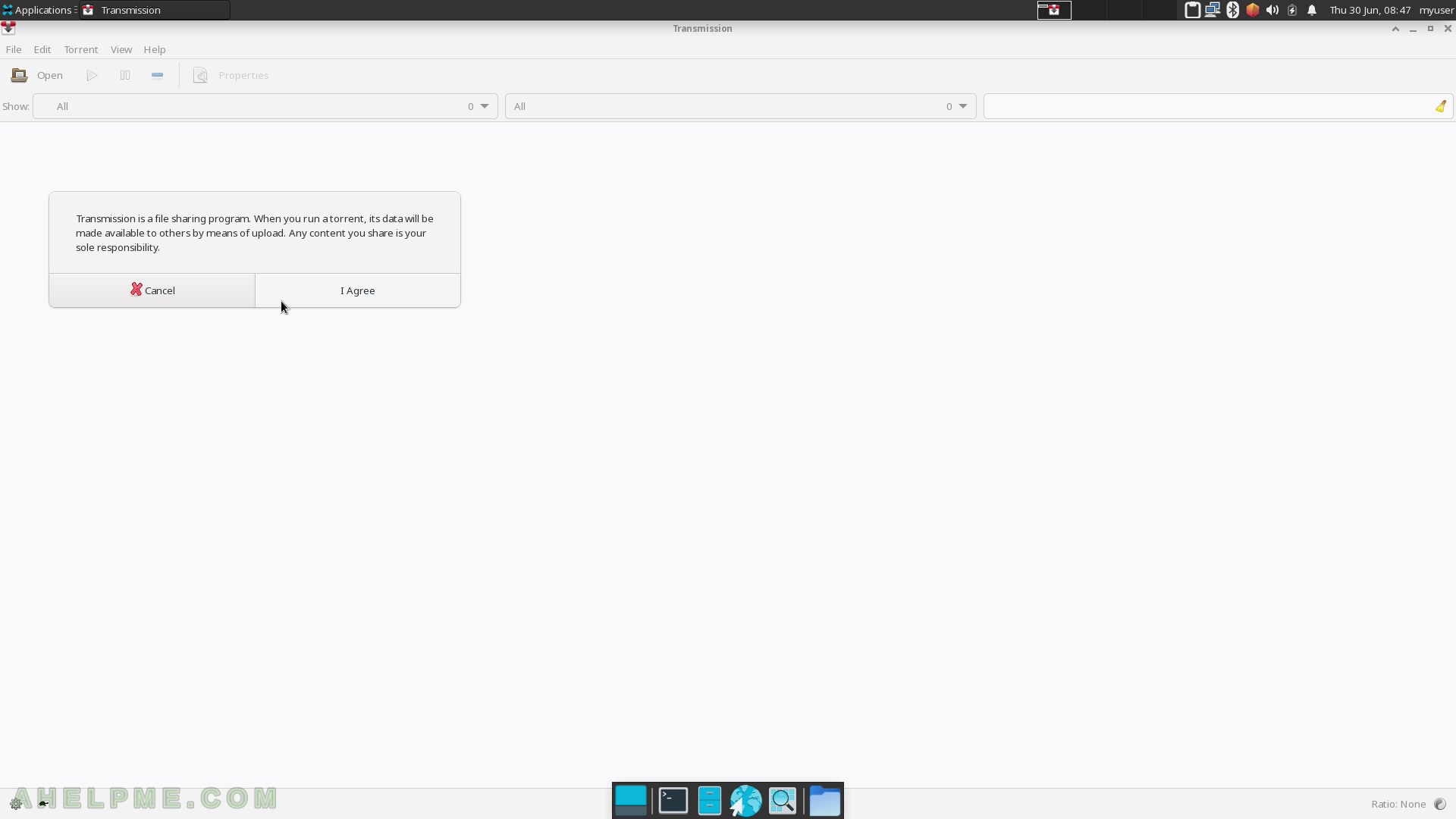Open the Transmission window menu icon in the title bar
This screenshot has width=1456, height=819.
pos(8,28)
